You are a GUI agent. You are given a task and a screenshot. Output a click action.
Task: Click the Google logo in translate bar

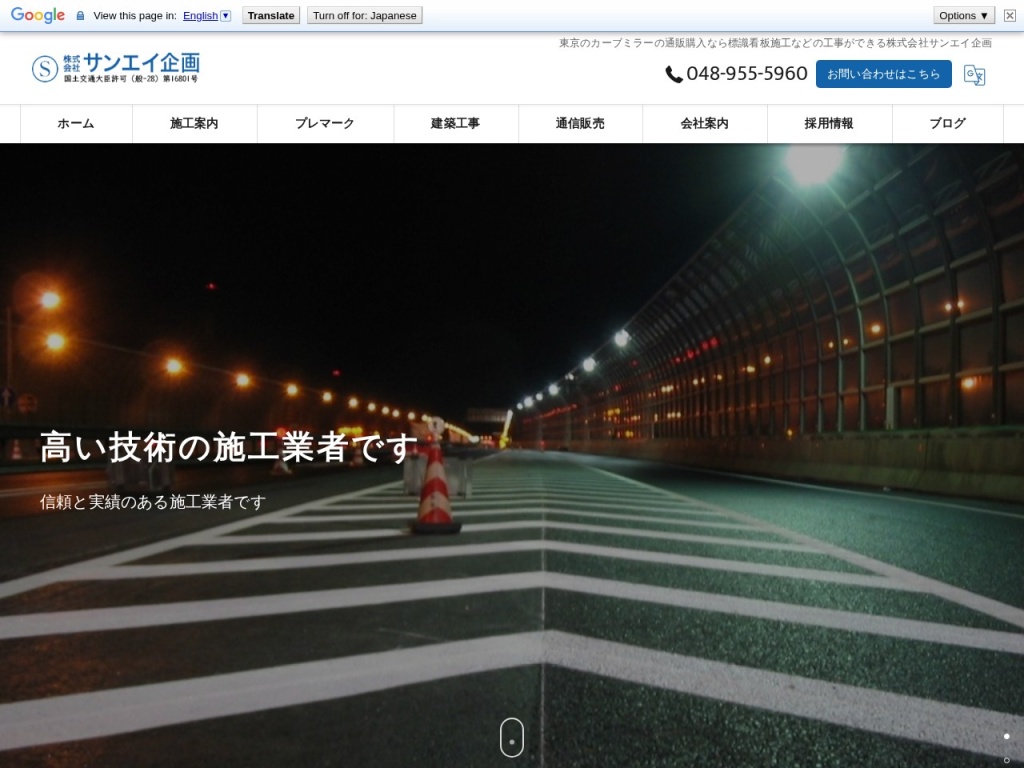point(38,15)
